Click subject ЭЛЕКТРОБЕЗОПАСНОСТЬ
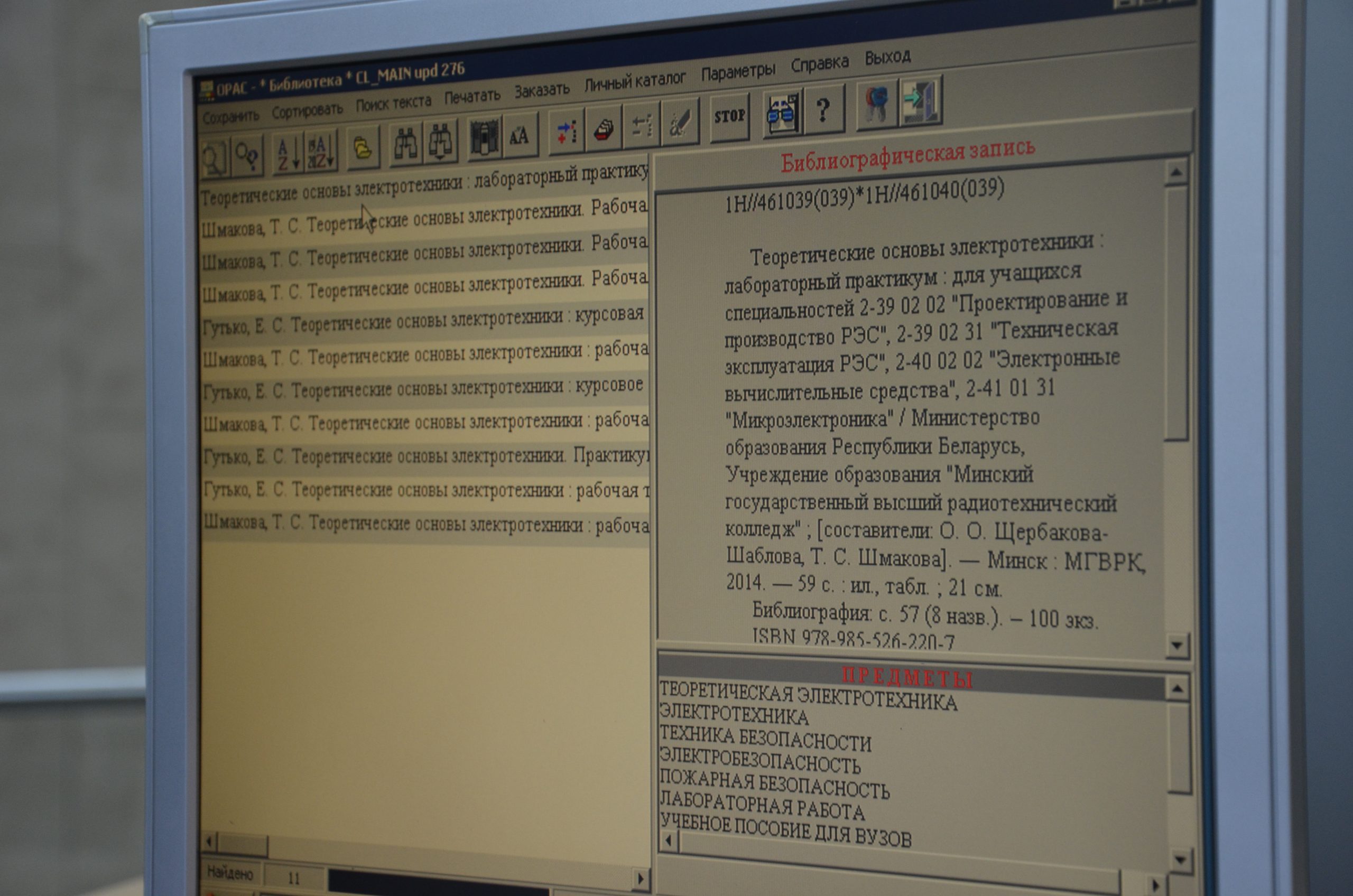 [760, 760]
